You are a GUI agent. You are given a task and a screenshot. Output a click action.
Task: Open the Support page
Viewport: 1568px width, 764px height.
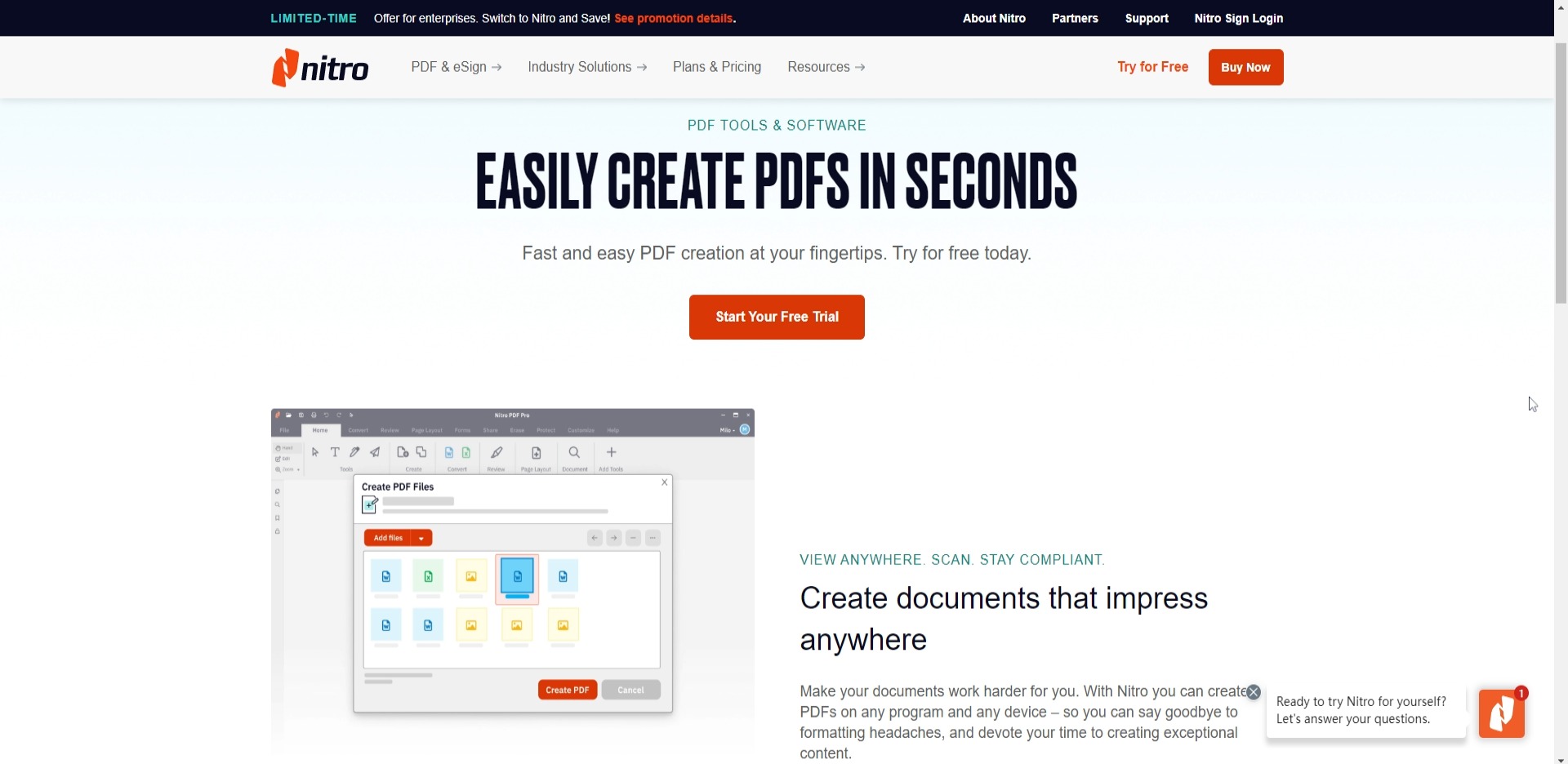[x=1147, y=18]
